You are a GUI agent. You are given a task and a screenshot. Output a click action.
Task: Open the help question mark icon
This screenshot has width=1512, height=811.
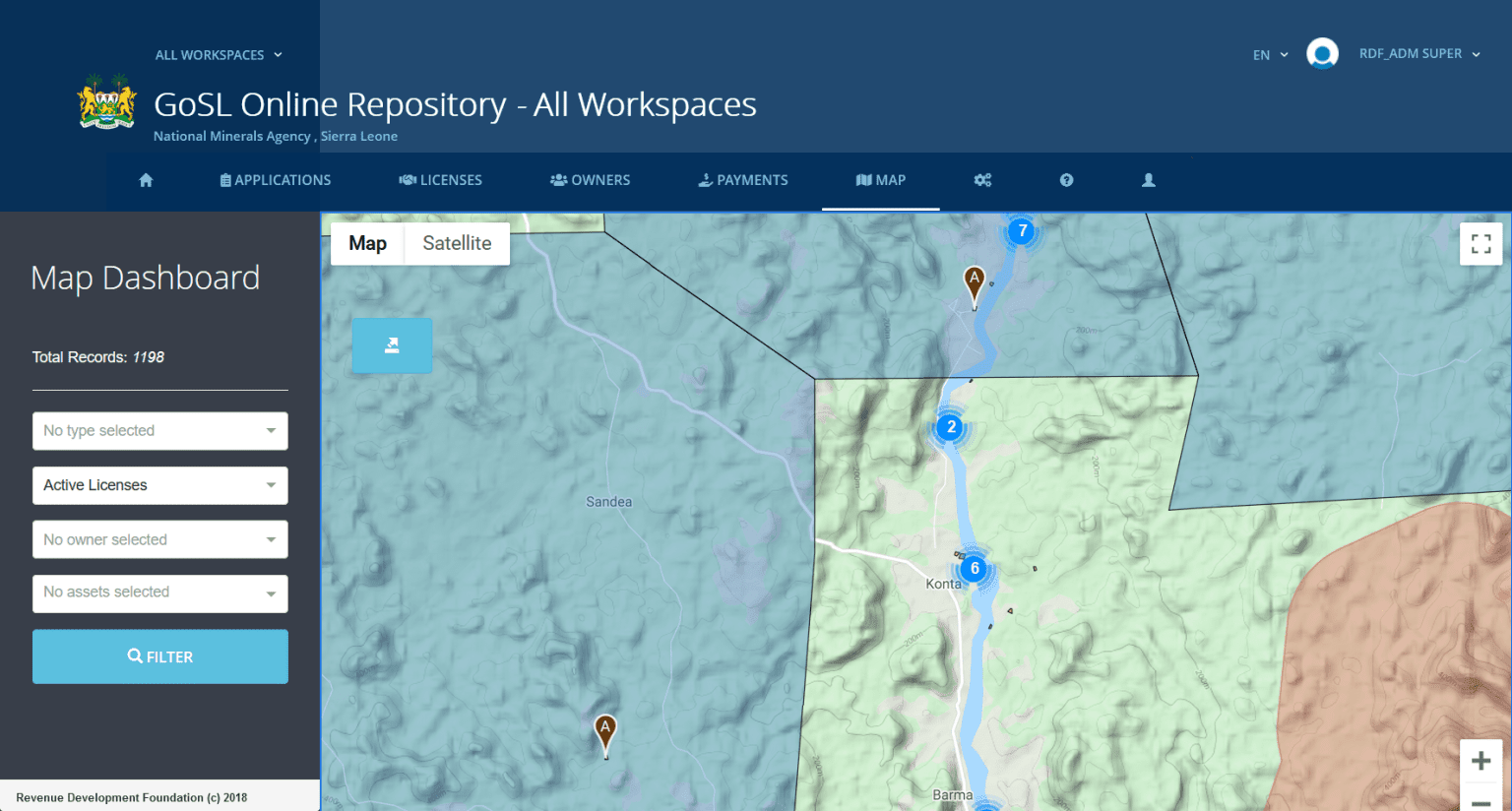coord(1066,180)
